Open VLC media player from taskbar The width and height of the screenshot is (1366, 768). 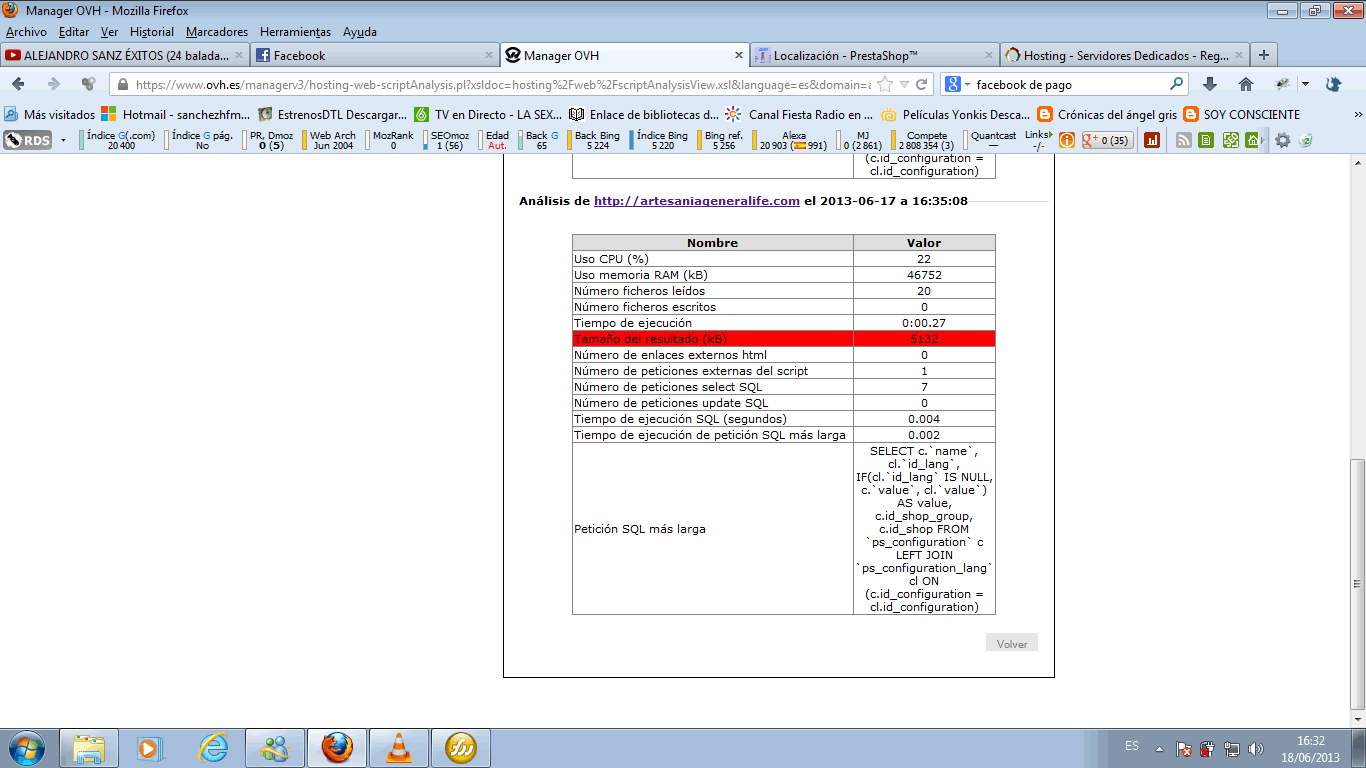(x=398, y=747)
